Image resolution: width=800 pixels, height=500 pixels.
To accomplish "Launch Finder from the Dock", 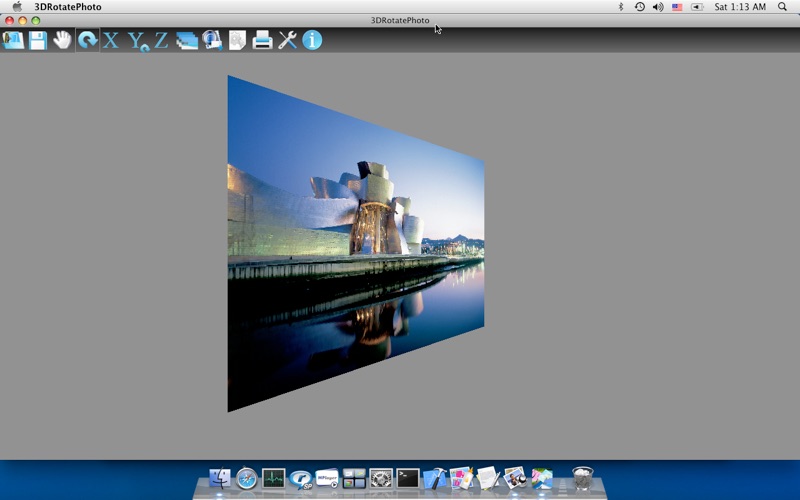I will pos(220,479).
